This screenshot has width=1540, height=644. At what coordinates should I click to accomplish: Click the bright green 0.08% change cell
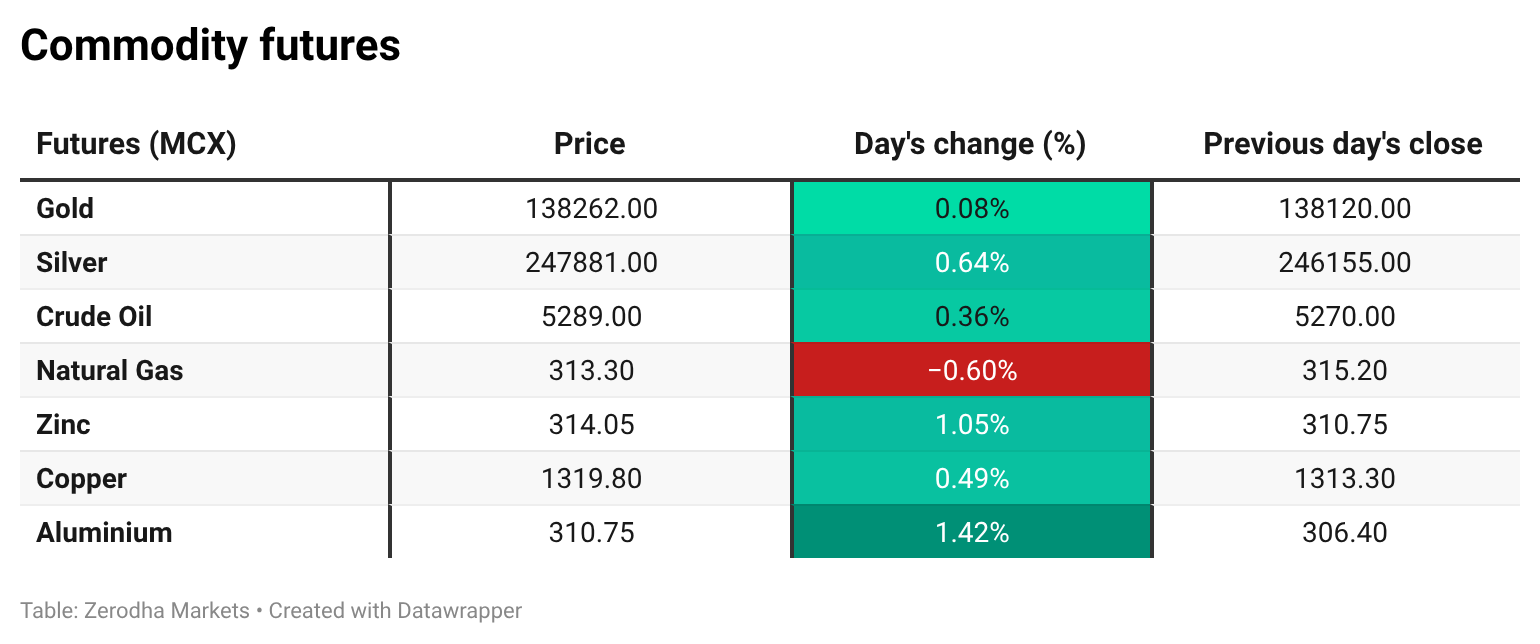(971, 209)
